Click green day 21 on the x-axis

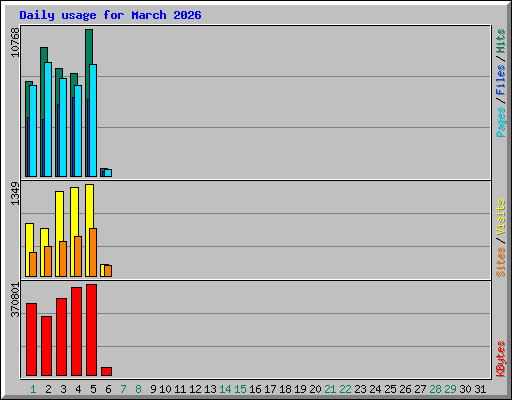[x=330, y=389]
